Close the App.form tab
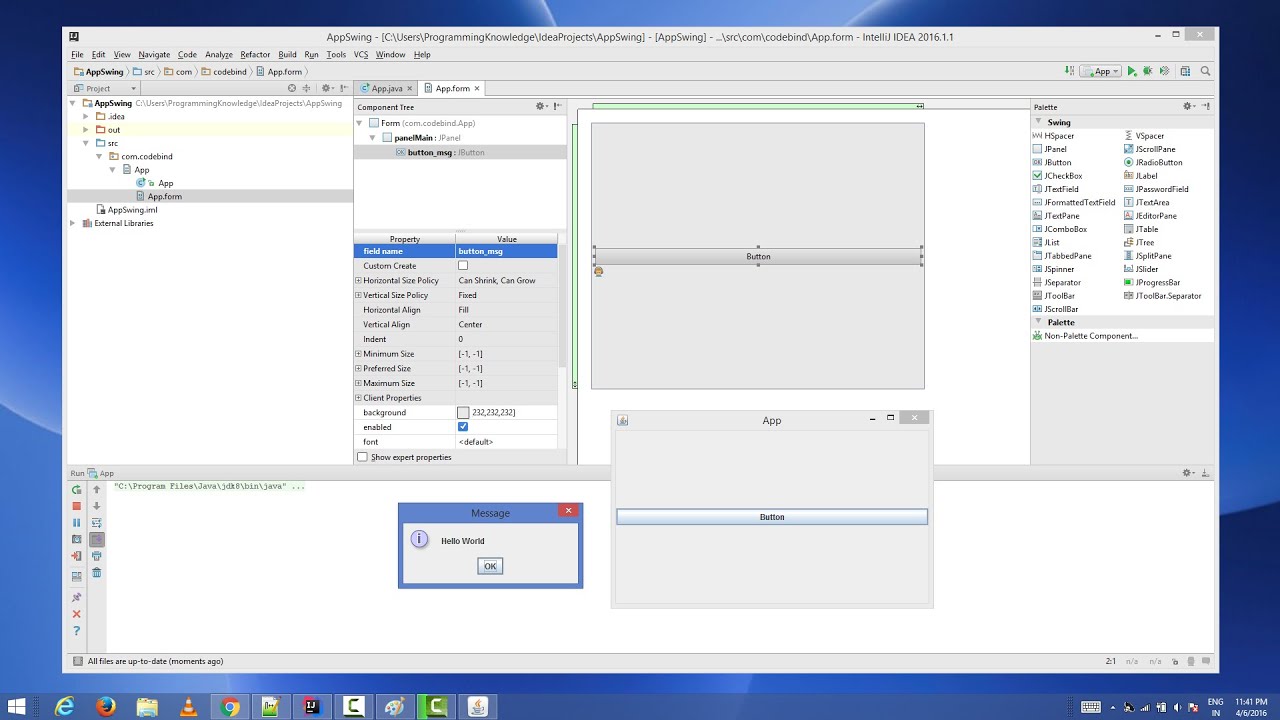The image size is (1280, 720). tap(477, 88)
